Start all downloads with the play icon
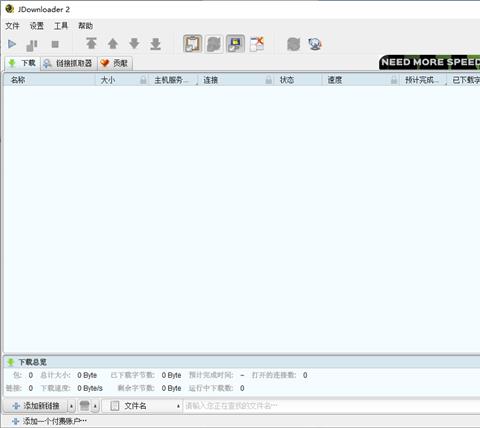 12,44
